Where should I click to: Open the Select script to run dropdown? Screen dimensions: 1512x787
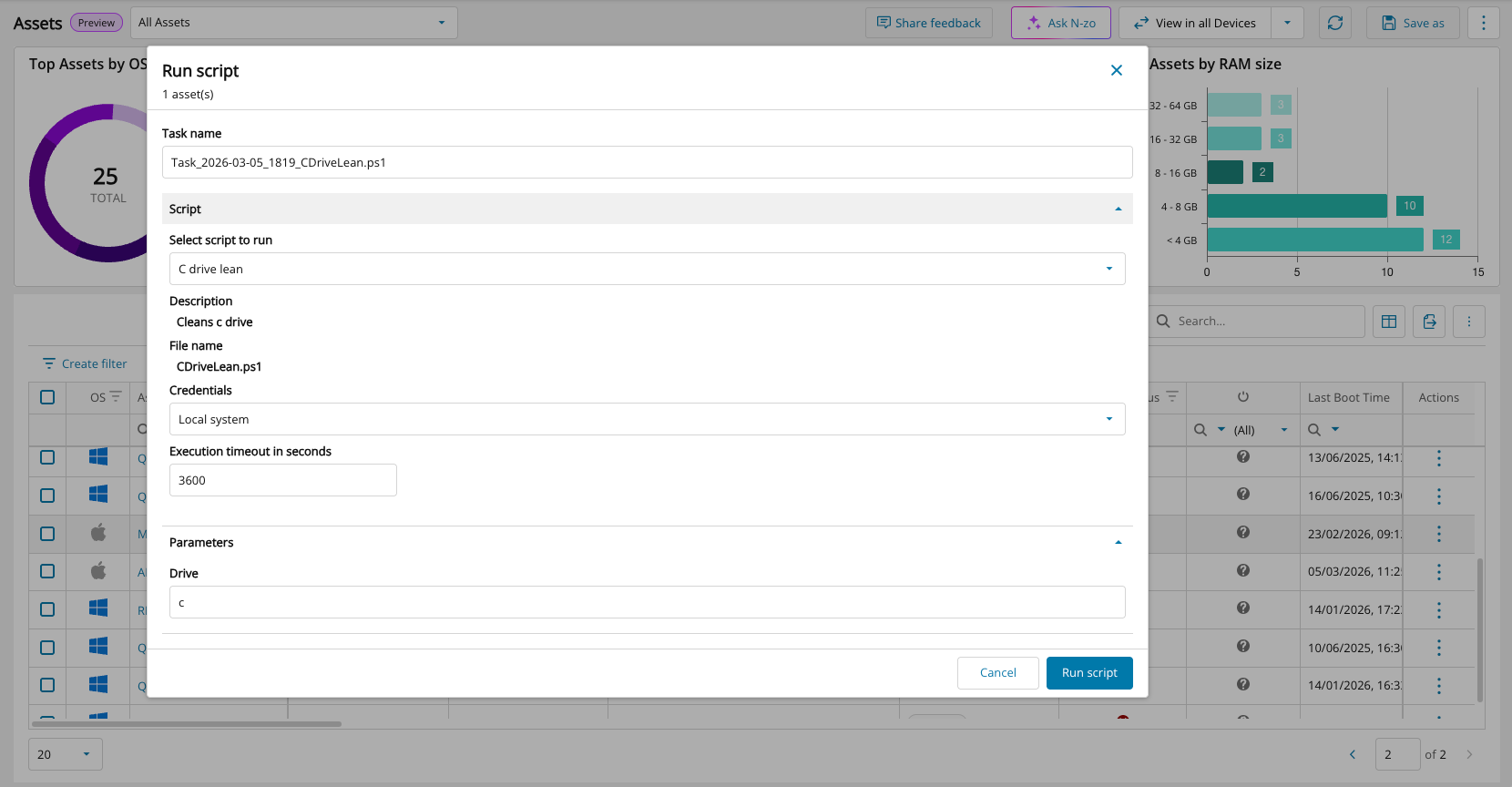(647, 269)
